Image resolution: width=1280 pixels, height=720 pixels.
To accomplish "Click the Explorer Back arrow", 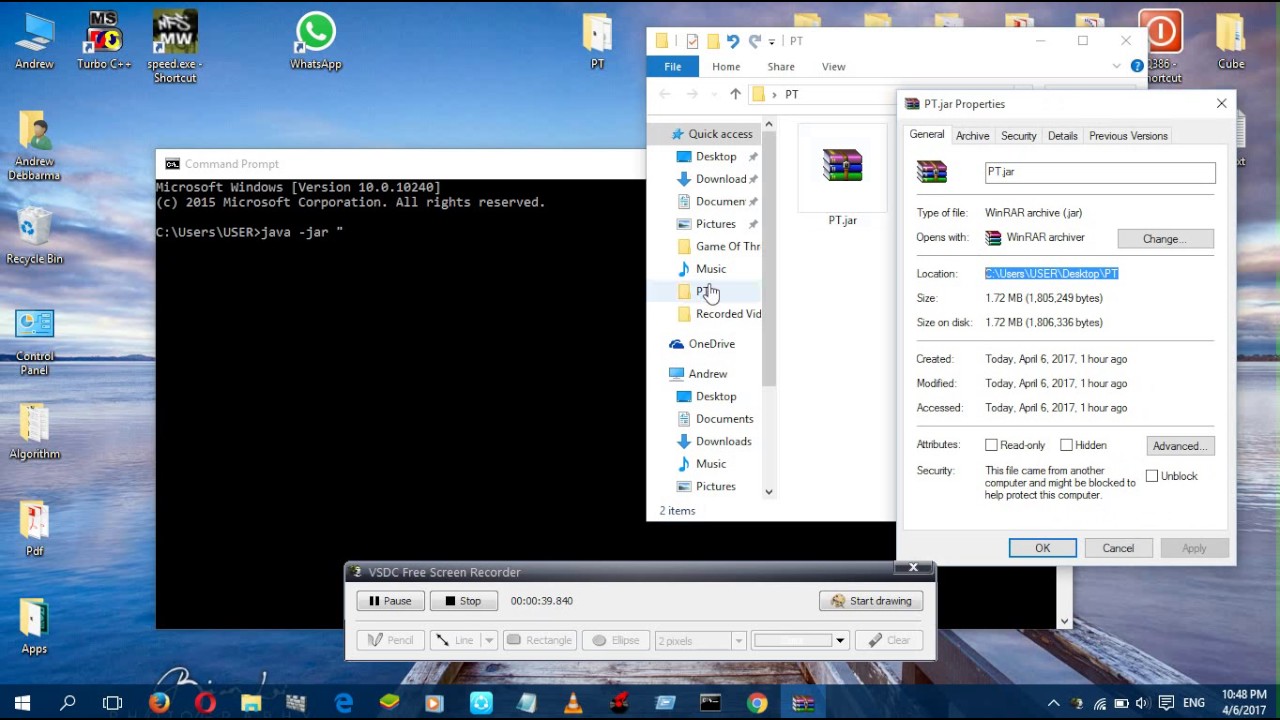I will pyautogui.click(x=665, y=94).
